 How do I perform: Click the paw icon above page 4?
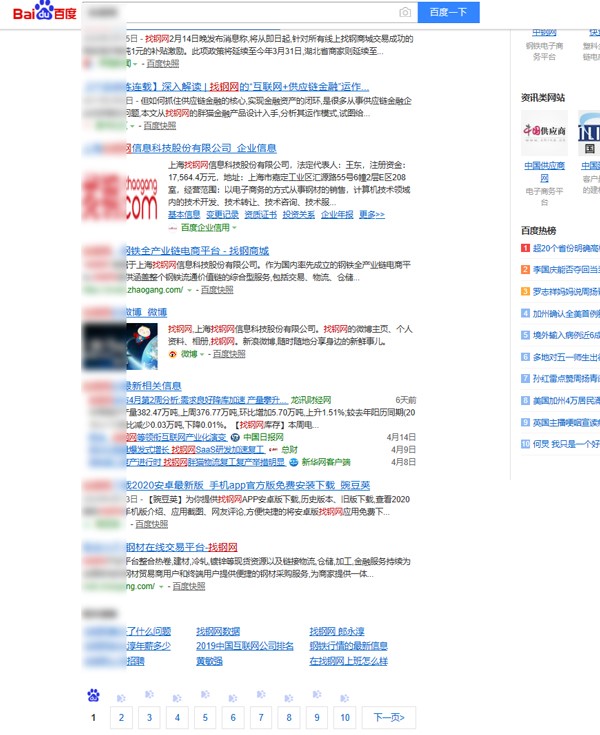click(177, 698)
